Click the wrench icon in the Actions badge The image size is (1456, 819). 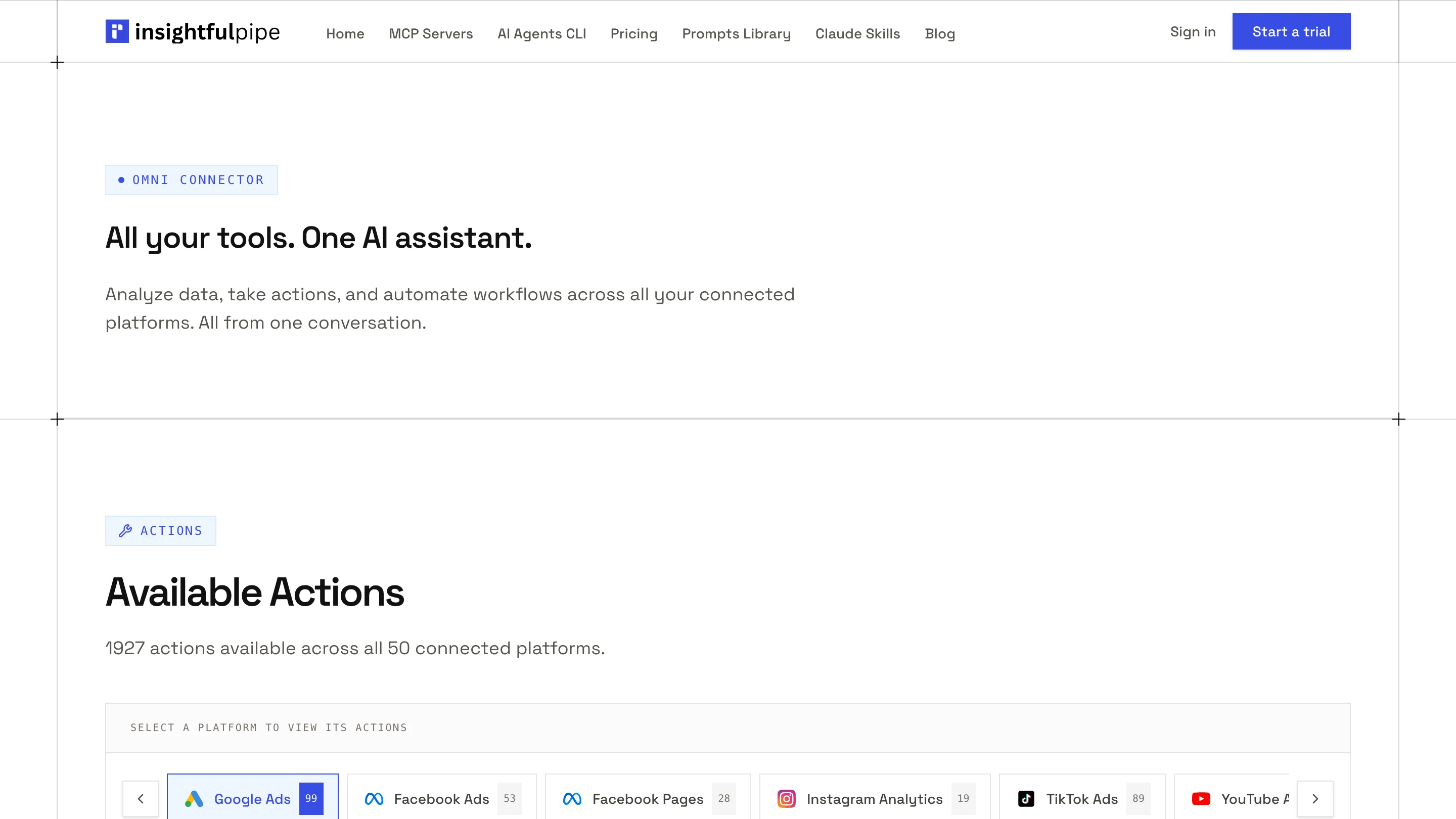click(x=125, y=531)
